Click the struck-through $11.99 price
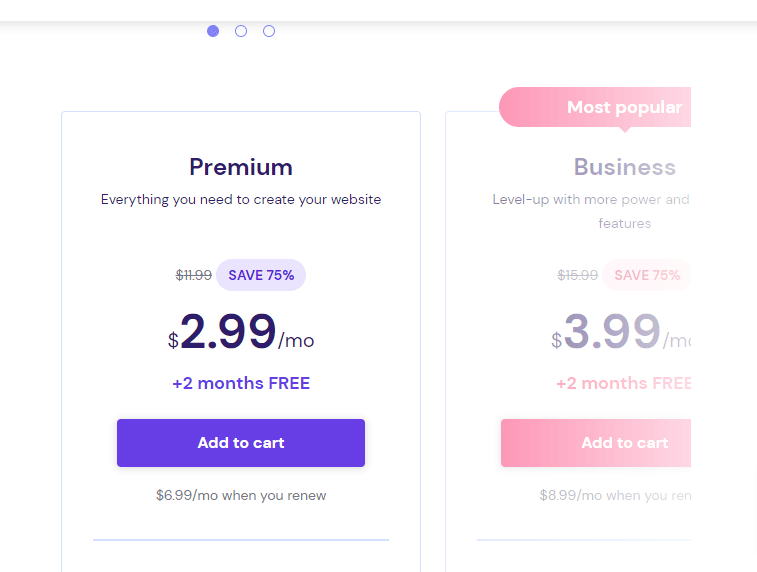Image resolution: width=757 pixels, height=572 pixels. pyautogui.click(x=194, y=275)
